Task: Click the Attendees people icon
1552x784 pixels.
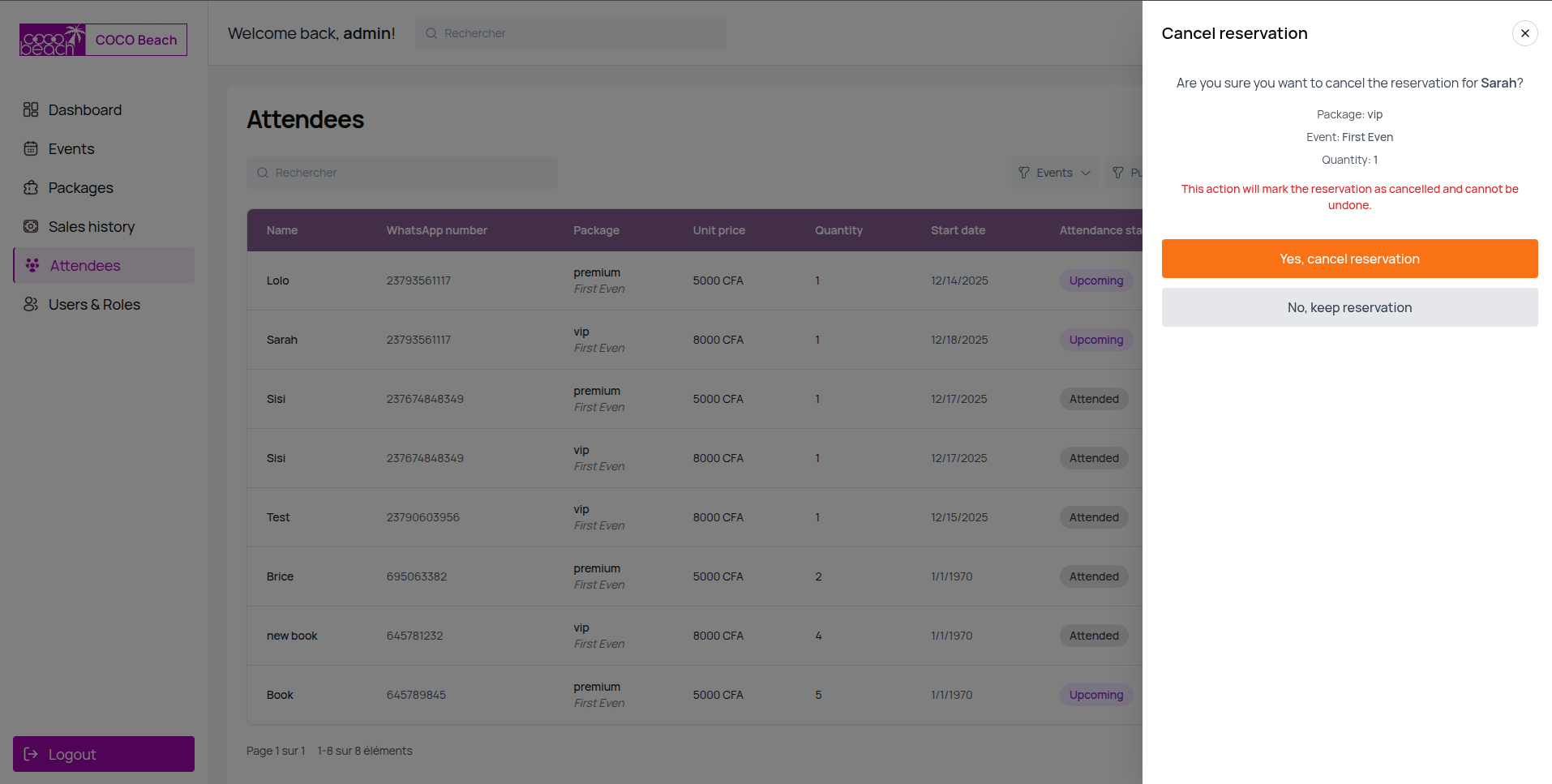Action: 32,265
